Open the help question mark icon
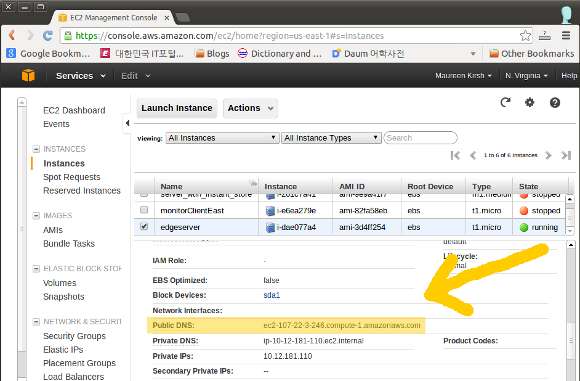The width and height of the screenshot is (580, 381). click(x=554, y=102)
